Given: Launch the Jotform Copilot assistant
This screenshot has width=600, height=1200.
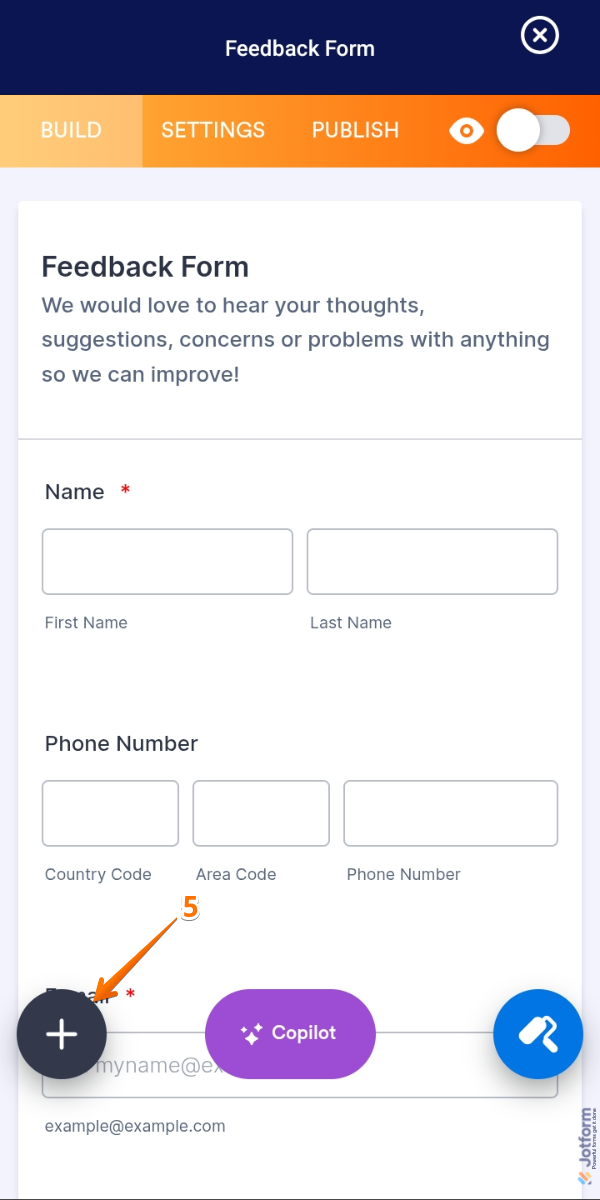Looking at the screenshot, I should (290, 1034).
